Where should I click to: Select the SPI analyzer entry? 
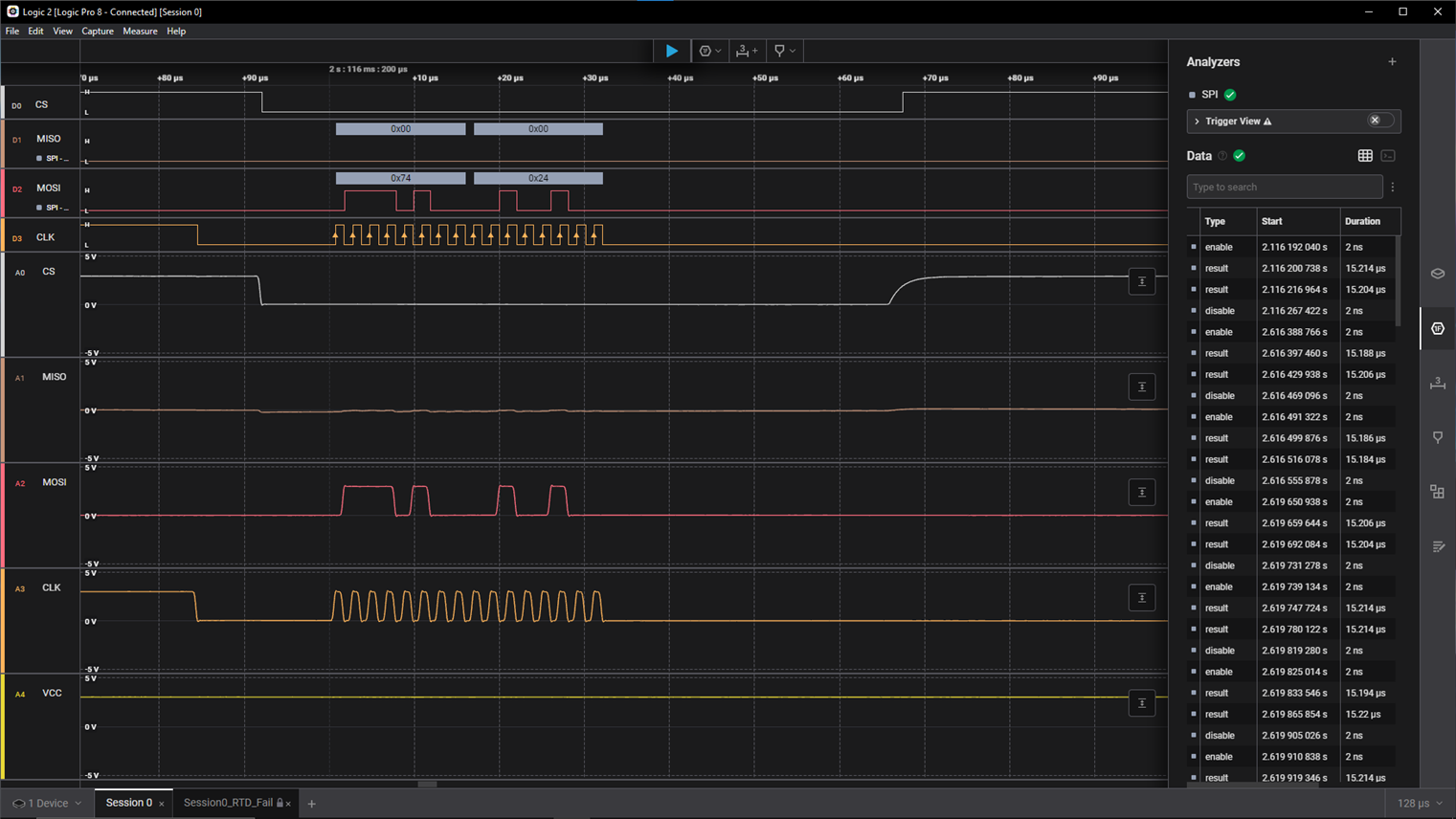(1211, 95)
